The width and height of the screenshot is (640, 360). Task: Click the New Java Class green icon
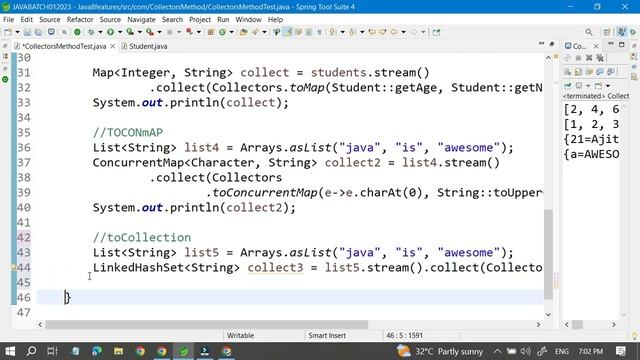222,32
